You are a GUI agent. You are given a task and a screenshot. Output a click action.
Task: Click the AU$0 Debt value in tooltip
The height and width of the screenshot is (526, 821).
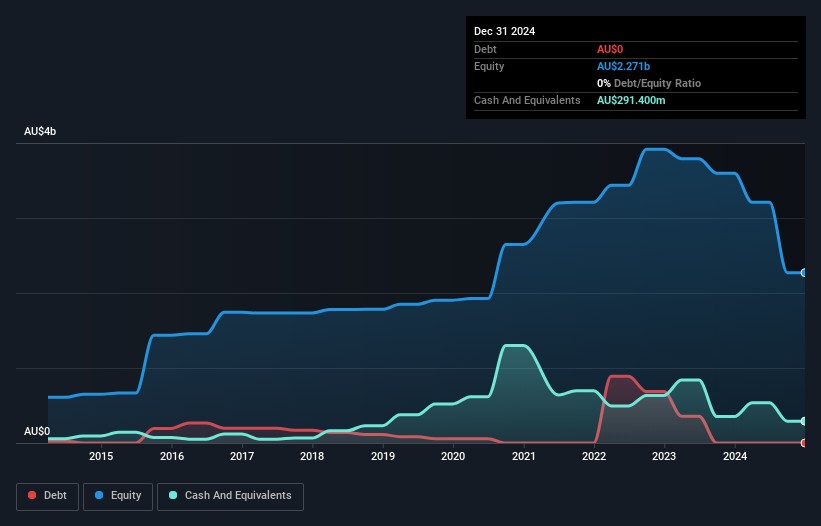tap(611, 49)
